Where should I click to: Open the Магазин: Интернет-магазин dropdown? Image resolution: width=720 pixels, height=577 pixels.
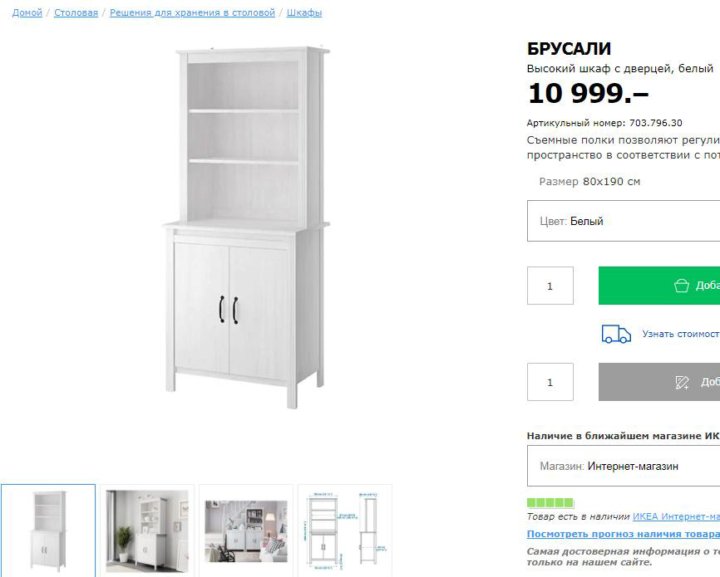click(624, 466)
